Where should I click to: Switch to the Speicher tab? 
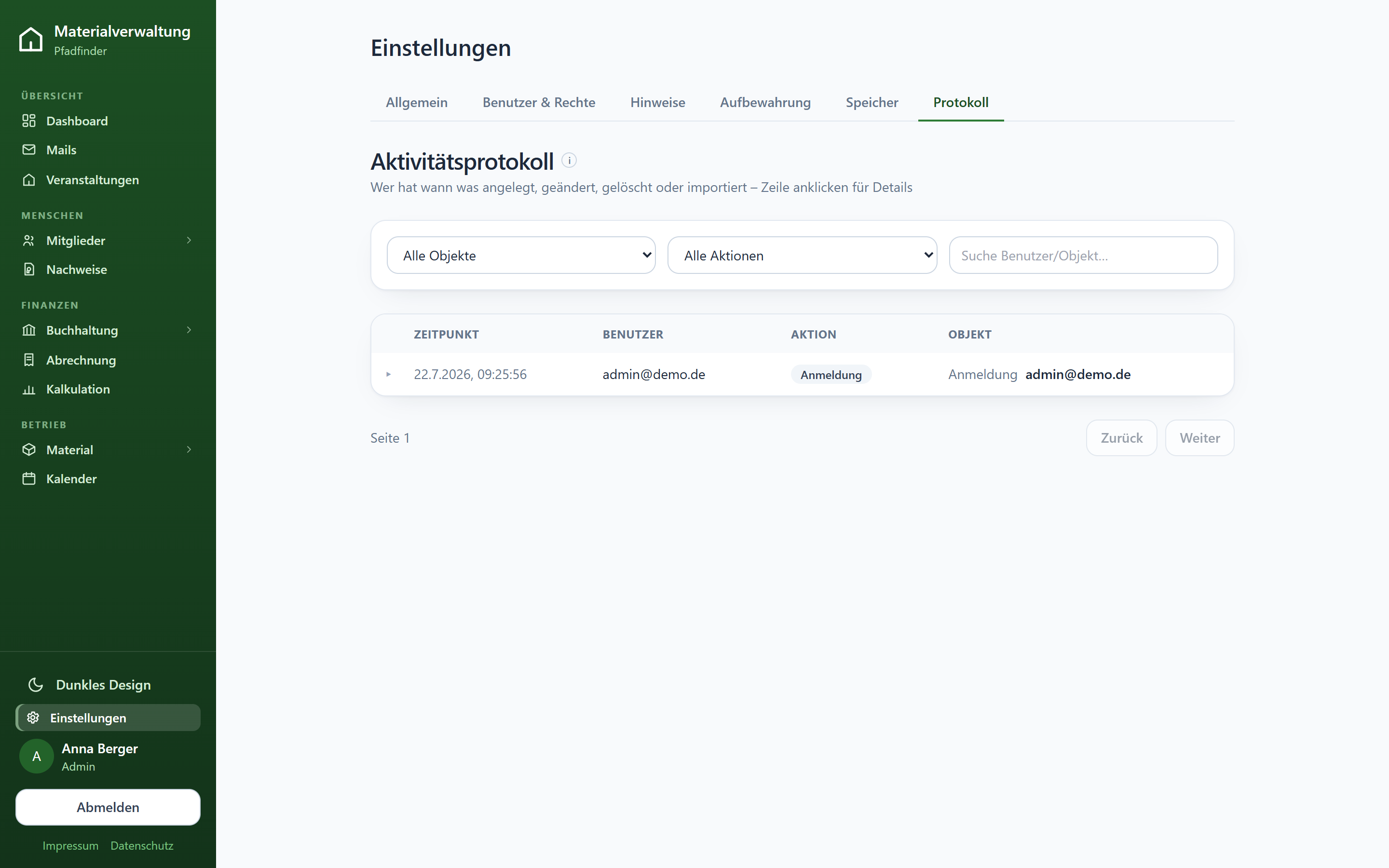point(872,102)
